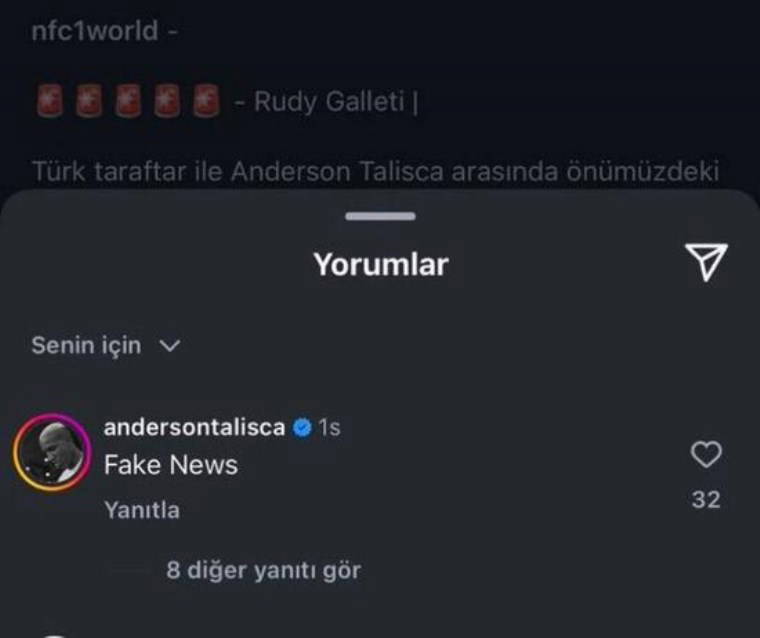The width and height of the screenshot is (760, 638).
Task: Grab the comments sheet drag handle
Action: 380,216
